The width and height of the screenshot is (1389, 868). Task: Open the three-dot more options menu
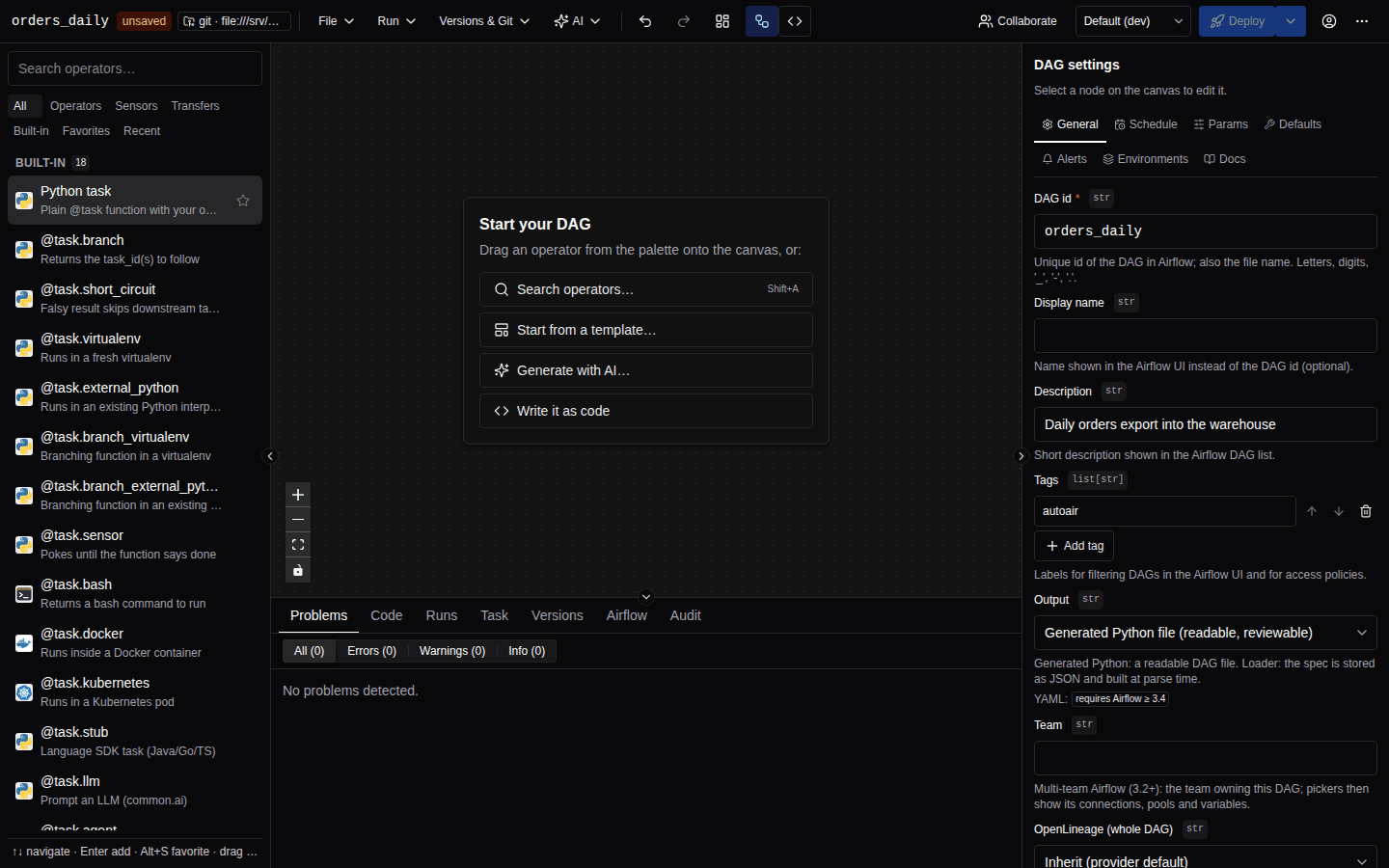pyautogui.click(x=1362, y=21)
